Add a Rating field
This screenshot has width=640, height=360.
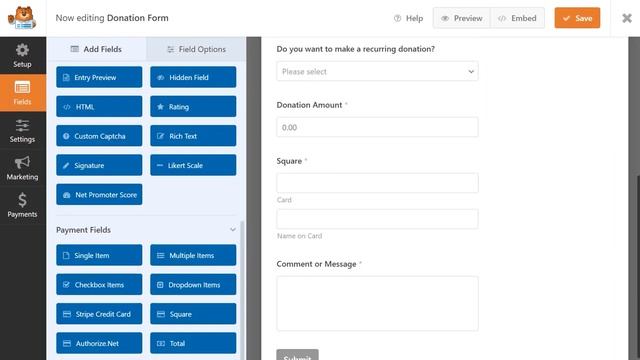(193, 107)
